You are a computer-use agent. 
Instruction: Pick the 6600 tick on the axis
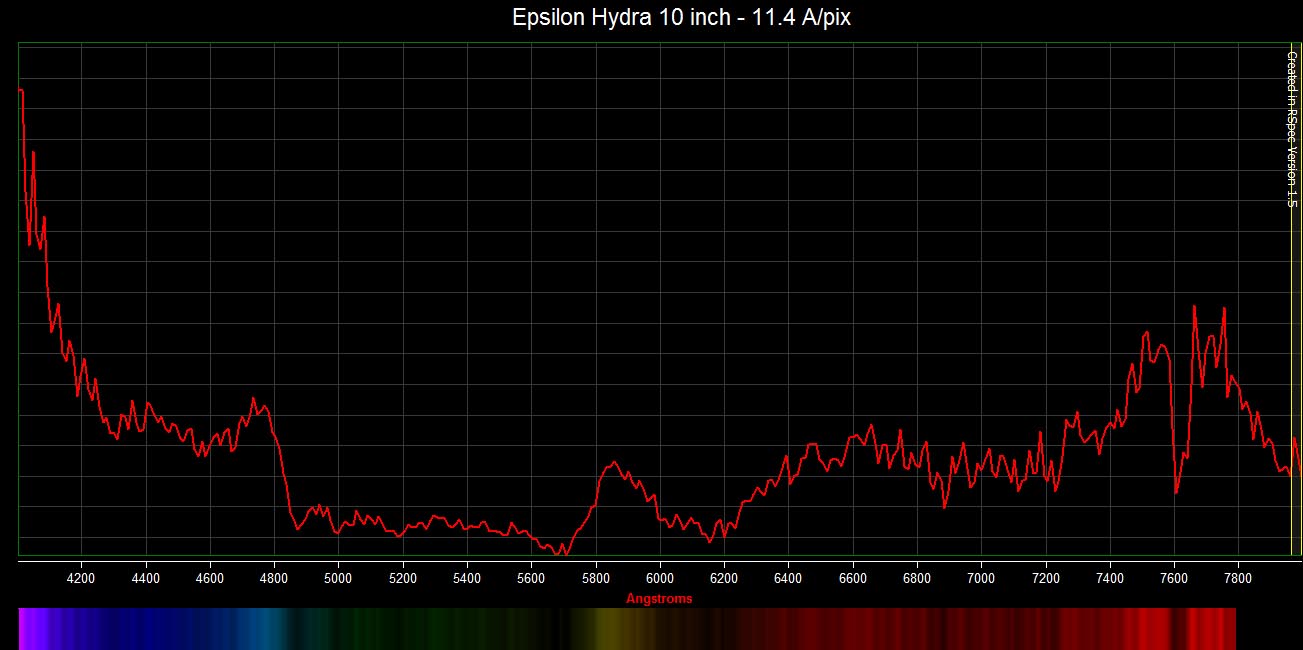tap(852, 578)
